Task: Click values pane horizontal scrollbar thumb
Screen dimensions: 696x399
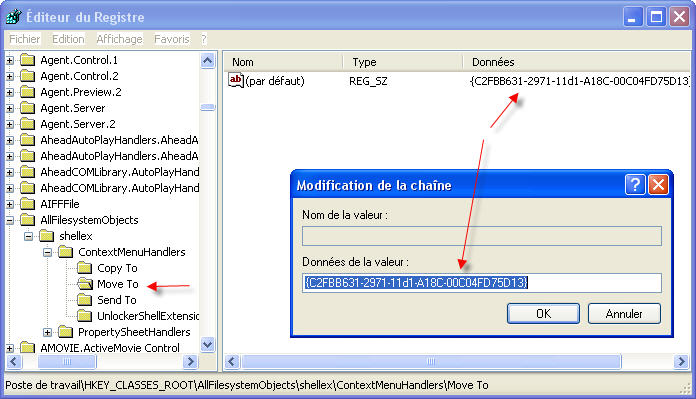Action: 431,362
